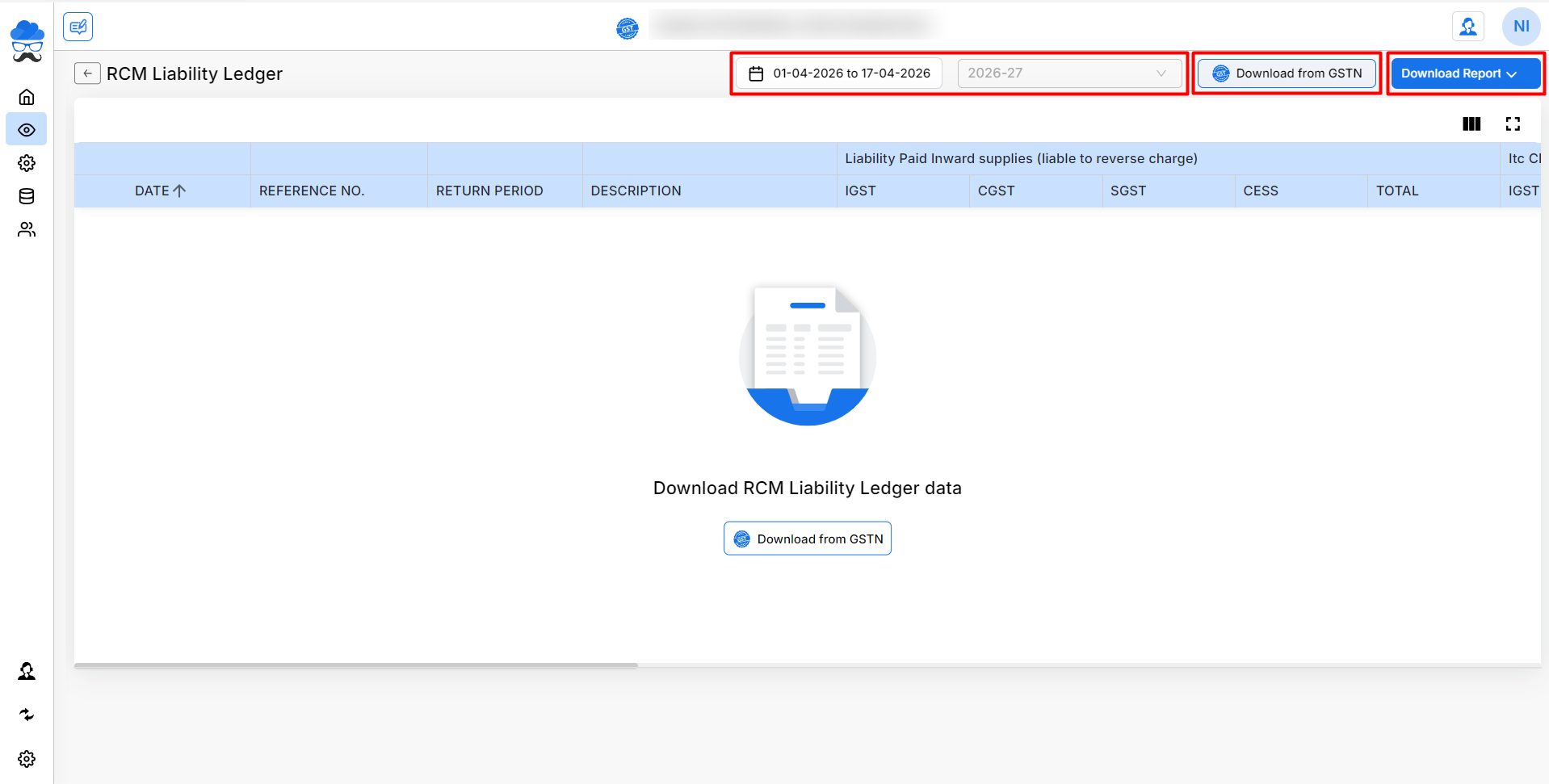Screen dimensions: 1549x784
Task: Click Download from GSTN in the header
Action: click(x=1287, y=73)
